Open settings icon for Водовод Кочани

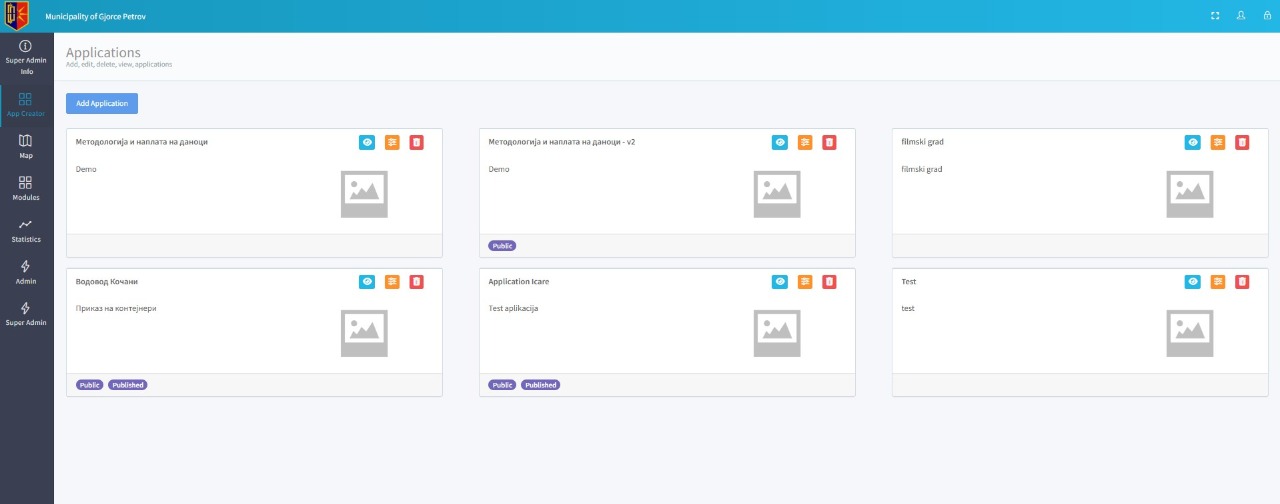[x=392, y=281]
